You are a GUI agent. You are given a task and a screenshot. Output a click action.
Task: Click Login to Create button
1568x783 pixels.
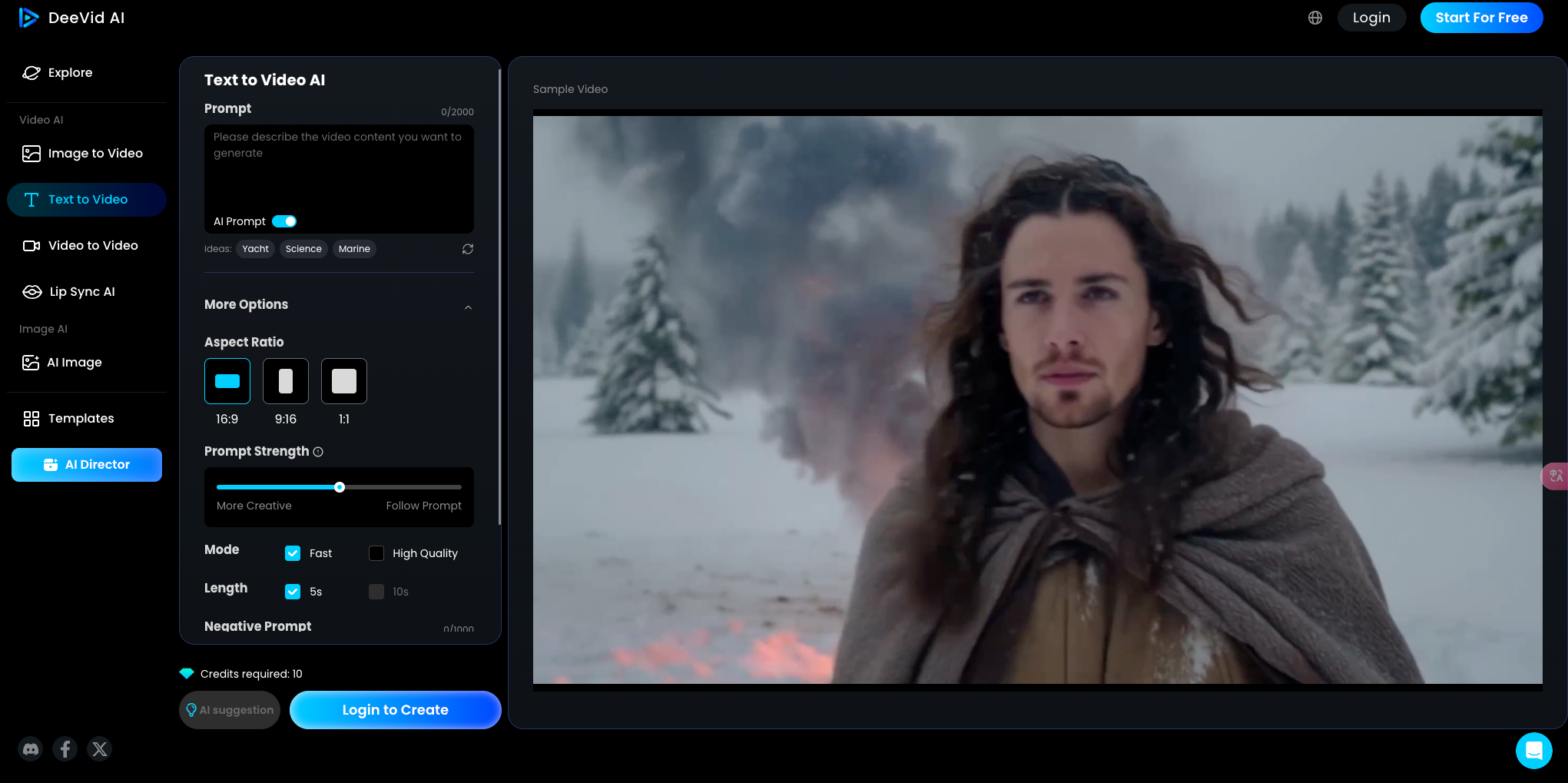395,710
